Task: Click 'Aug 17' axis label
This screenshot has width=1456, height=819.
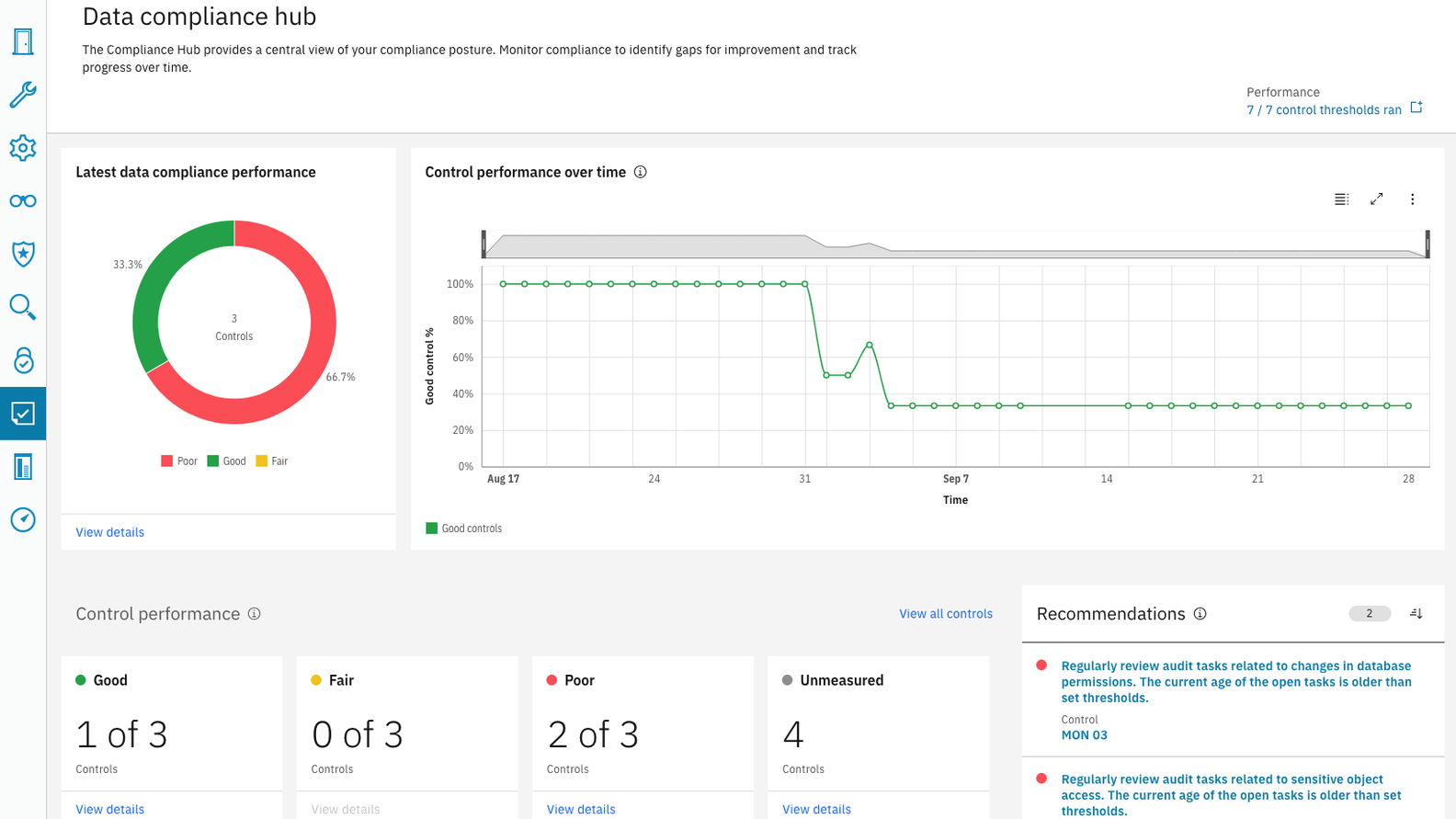Action: 503,479
